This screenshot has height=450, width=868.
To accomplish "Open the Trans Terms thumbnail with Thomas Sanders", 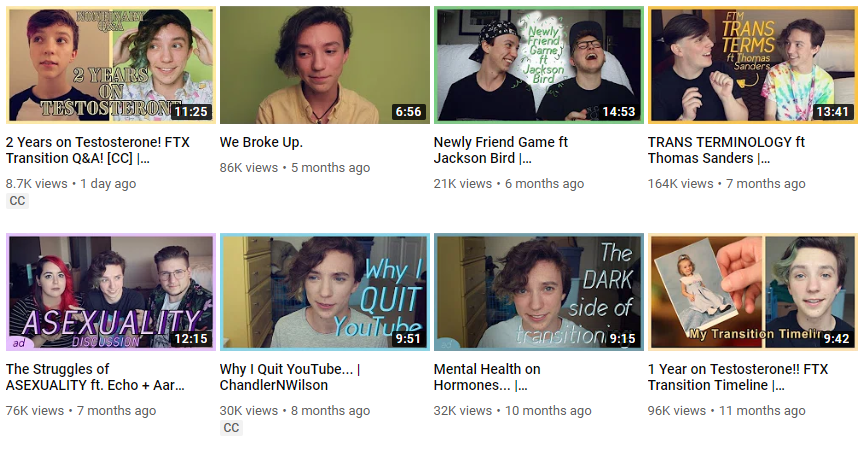I will click(753, 65).
